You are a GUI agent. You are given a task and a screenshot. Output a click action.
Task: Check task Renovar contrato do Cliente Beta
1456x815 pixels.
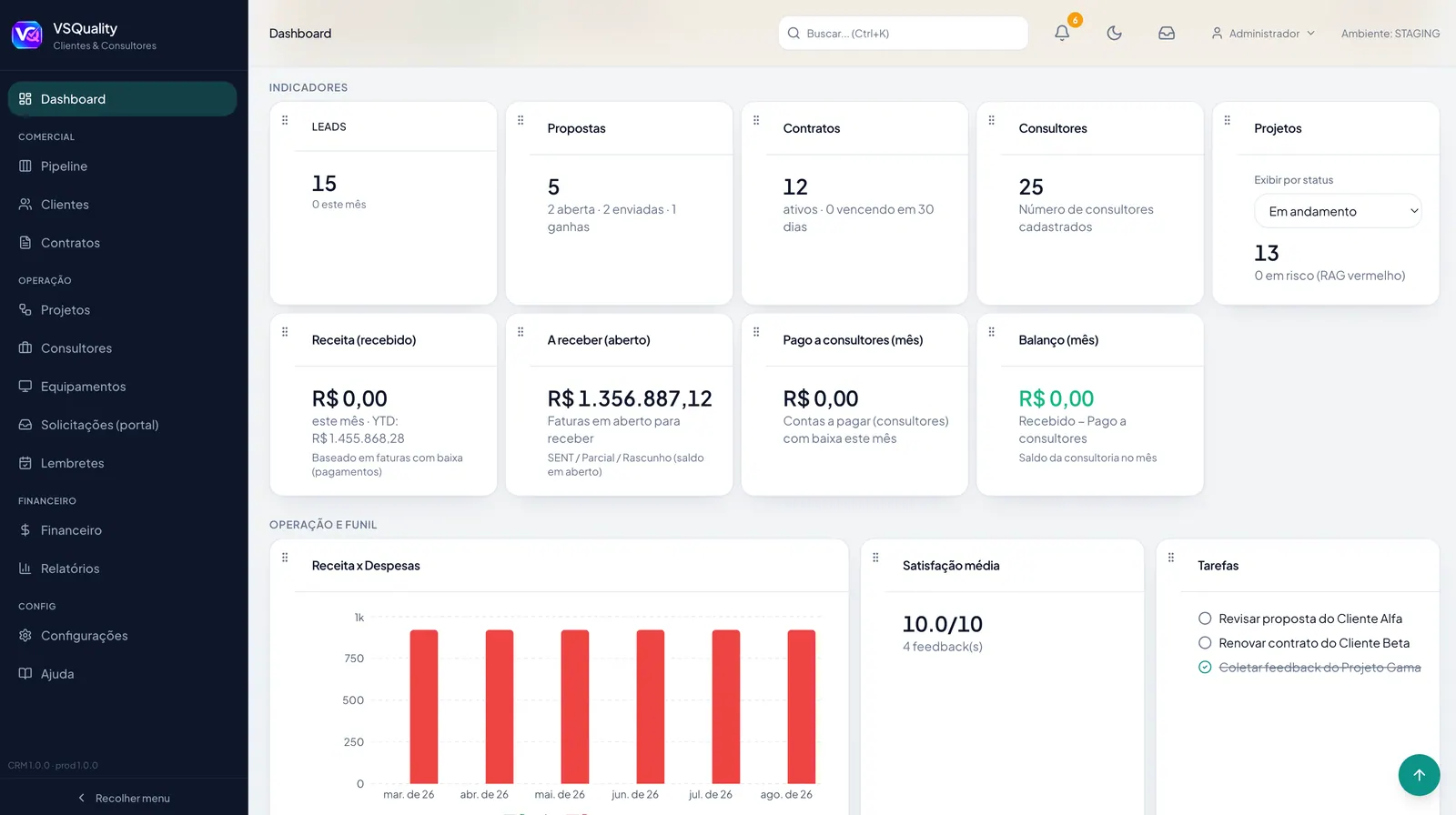pyautogui.click(x=1205, y=643)
